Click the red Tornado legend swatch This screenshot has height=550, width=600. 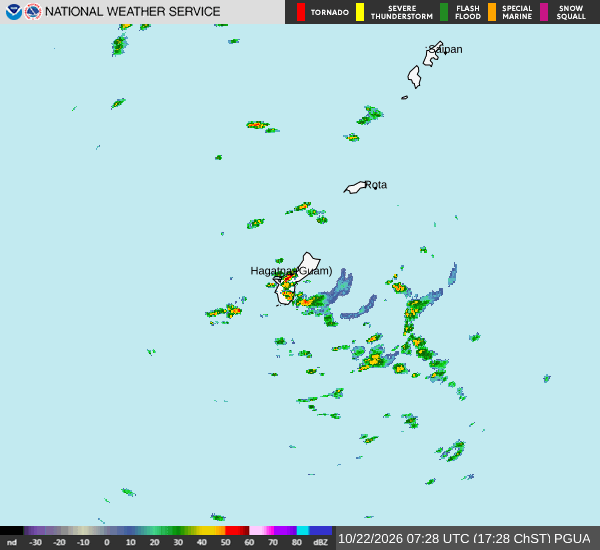click(x=301, y=12)
